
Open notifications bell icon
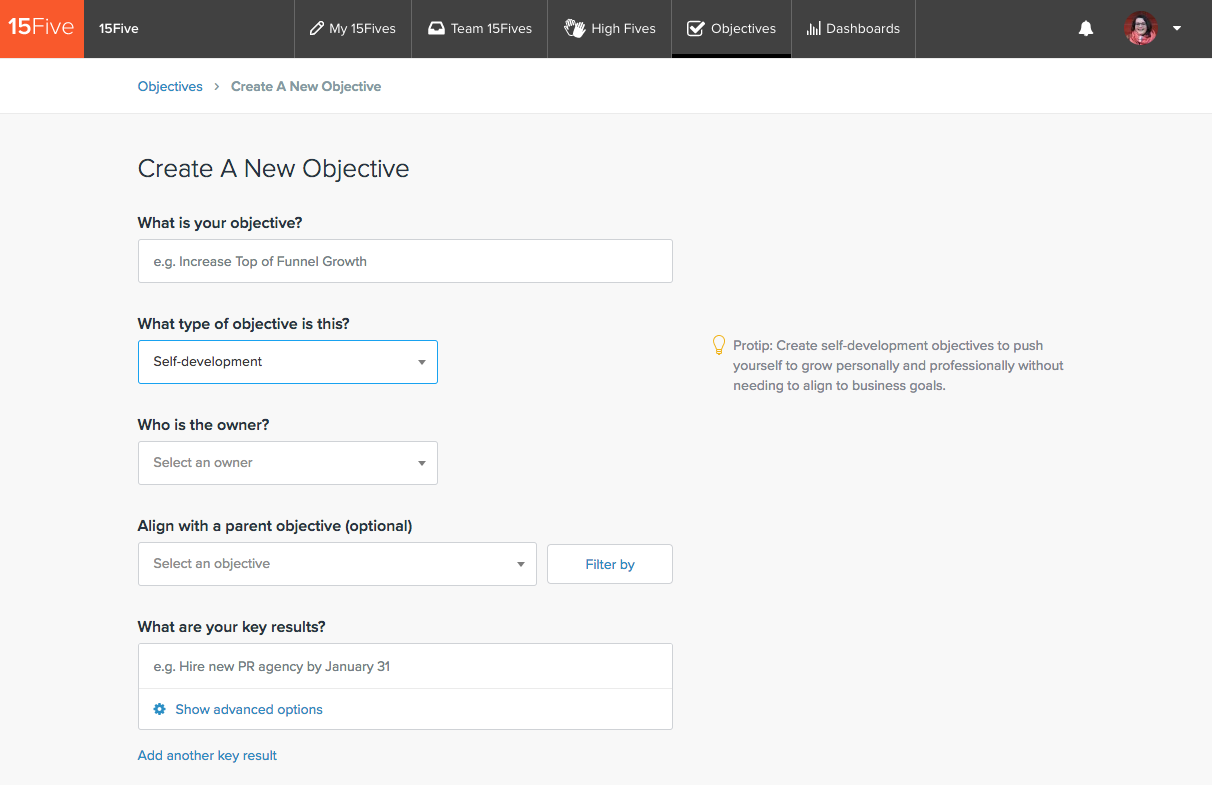coord(1086,29)
